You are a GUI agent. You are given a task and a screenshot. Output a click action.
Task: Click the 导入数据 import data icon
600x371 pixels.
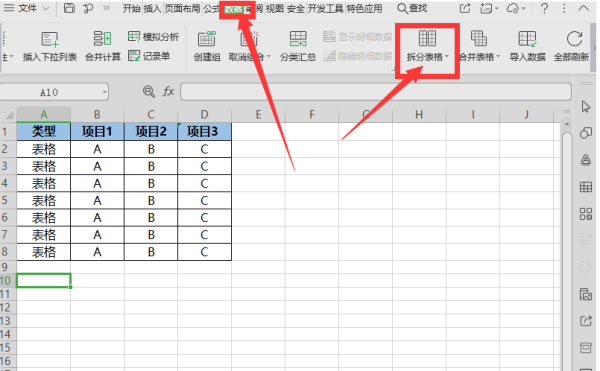click(x=527, y=39)
